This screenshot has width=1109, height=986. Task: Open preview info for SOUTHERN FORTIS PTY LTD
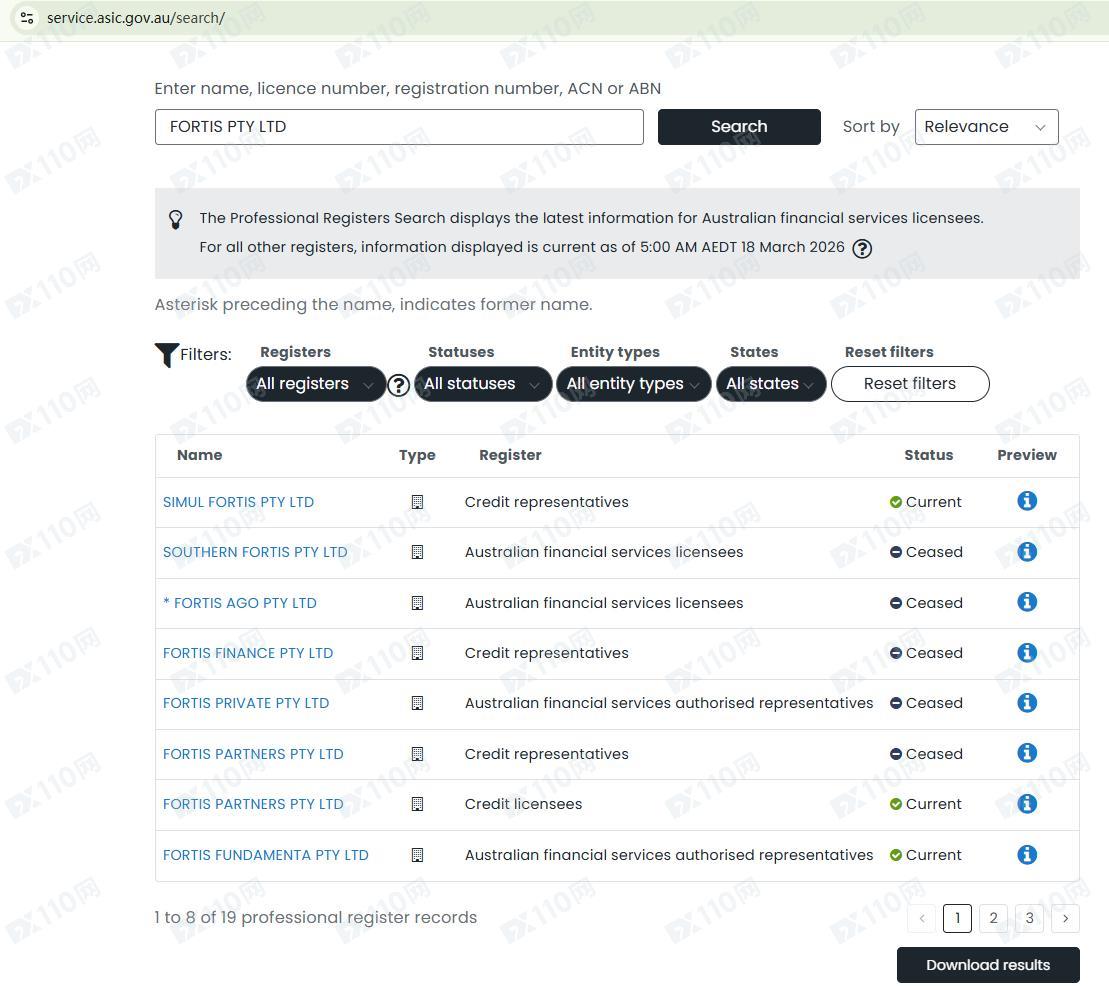[1026, 551]
